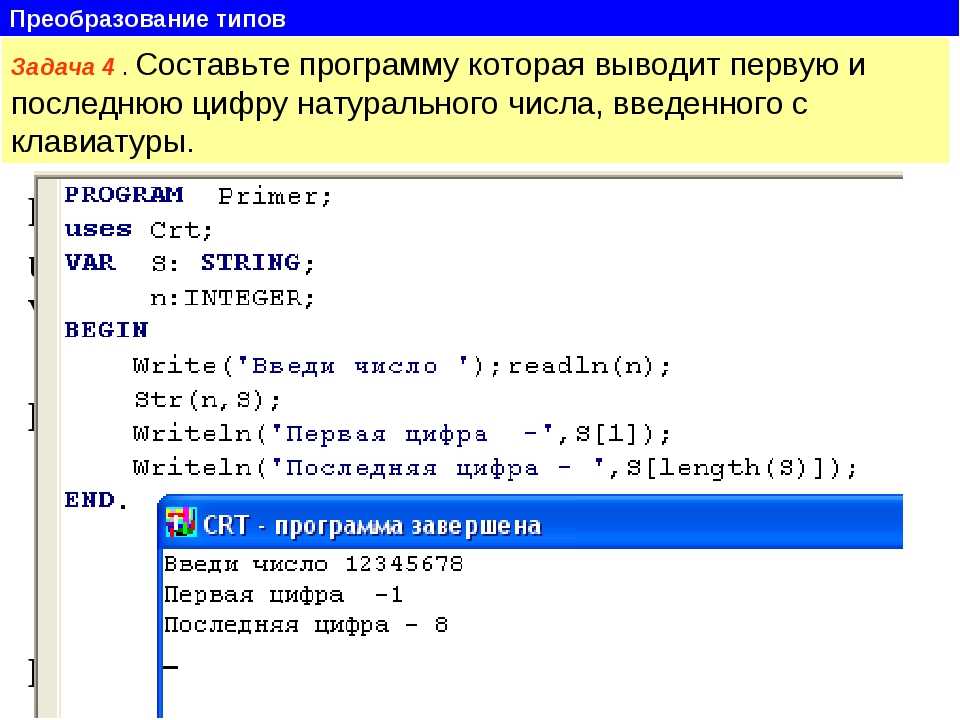Screen dimensions: 960x720
Task: Click the 'Str(n,S);' line
Action: coord(207,400)
